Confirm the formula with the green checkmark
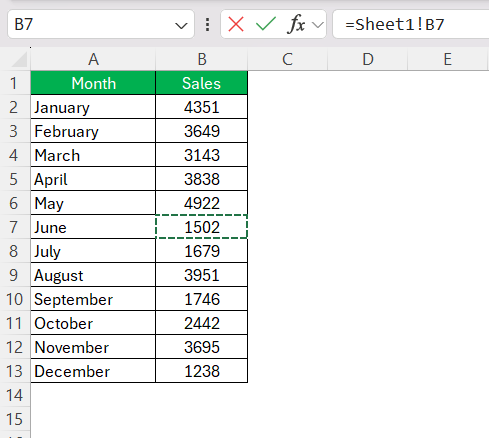Viewport: 489px width, 438px height. click(265, 24)
